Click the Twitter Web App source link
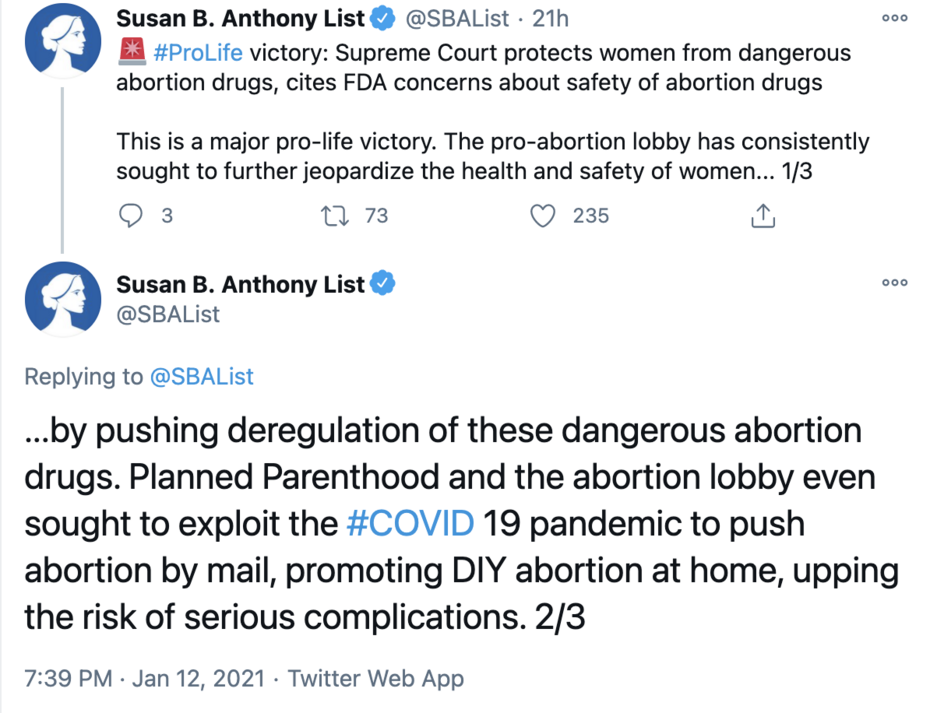 pyautogui.click(x=376, y=678)
